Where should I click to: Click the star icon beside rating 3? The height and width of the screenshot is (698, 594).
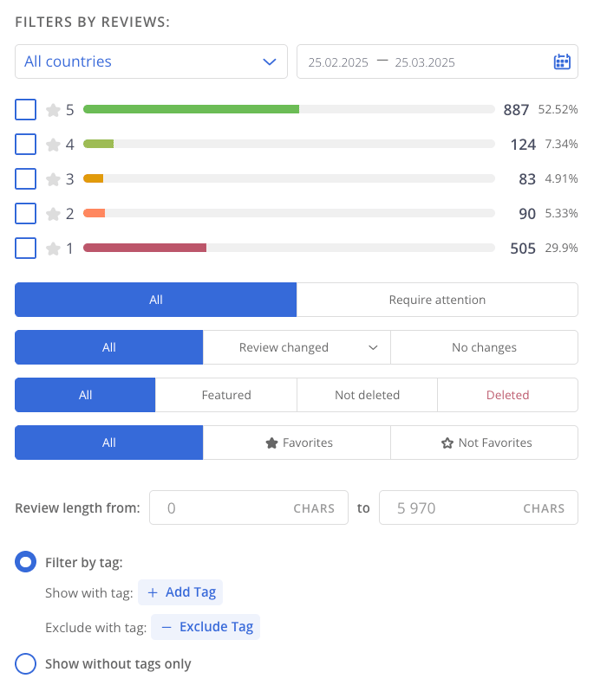(53, 179)
